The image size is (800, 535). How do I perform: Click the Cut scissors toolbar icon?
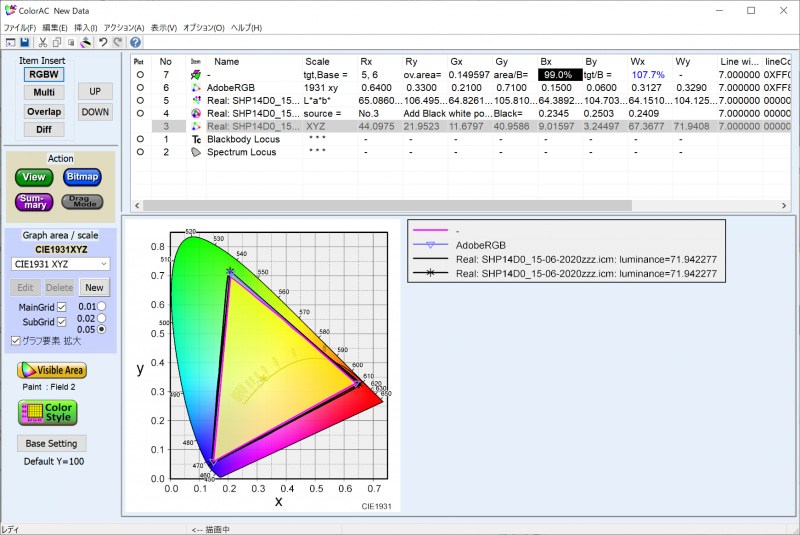[x=43, y=42]
